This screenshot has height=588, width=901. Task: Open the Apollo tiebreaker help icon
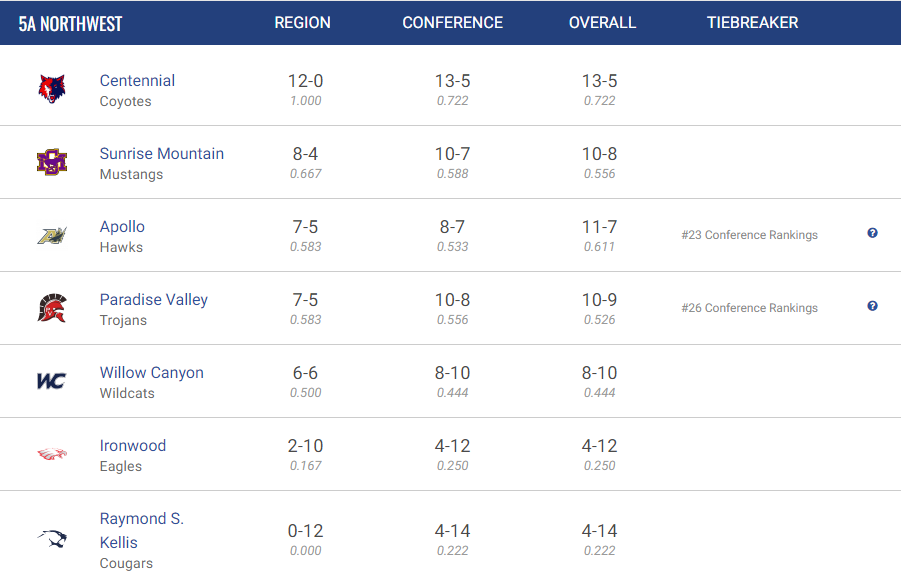click(872, 233)
